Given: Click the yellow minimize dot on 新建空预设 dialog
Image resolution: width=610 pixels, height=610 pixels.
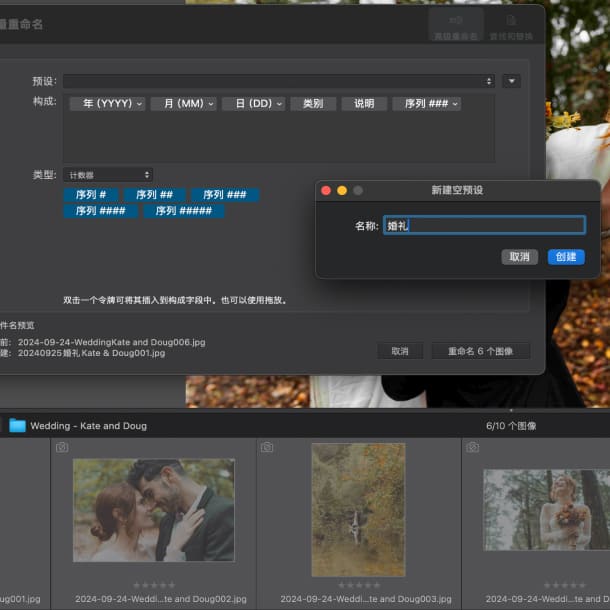Looking at the screenshot, I should (x=342, y=190).
